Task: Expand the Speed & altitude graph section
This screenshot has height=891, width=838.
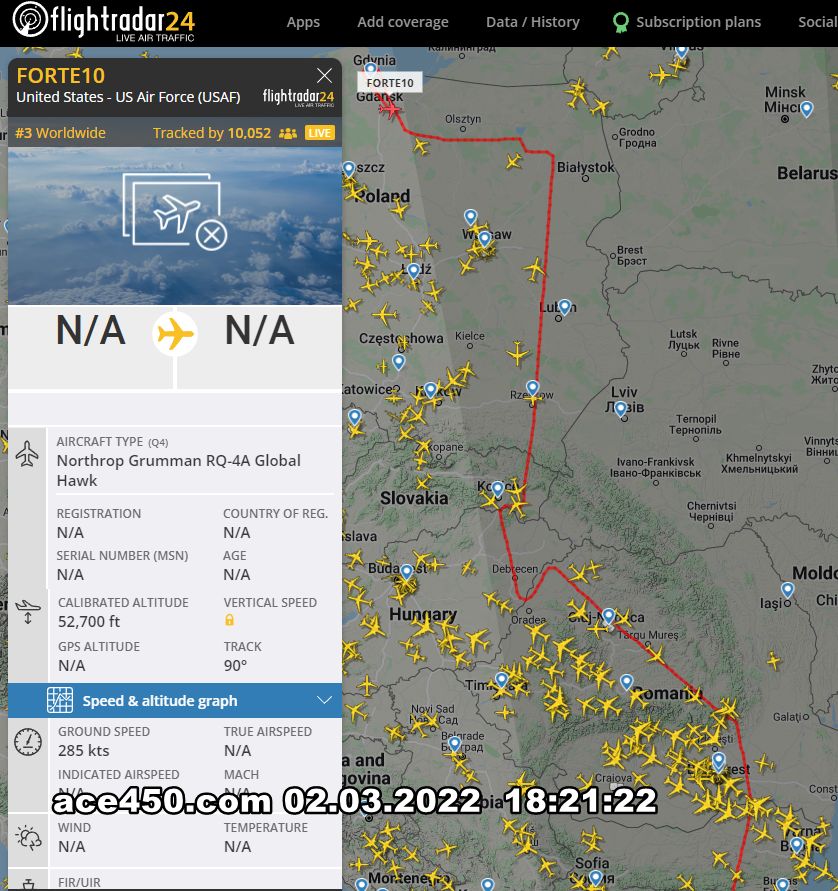Action: click(175, 701)
